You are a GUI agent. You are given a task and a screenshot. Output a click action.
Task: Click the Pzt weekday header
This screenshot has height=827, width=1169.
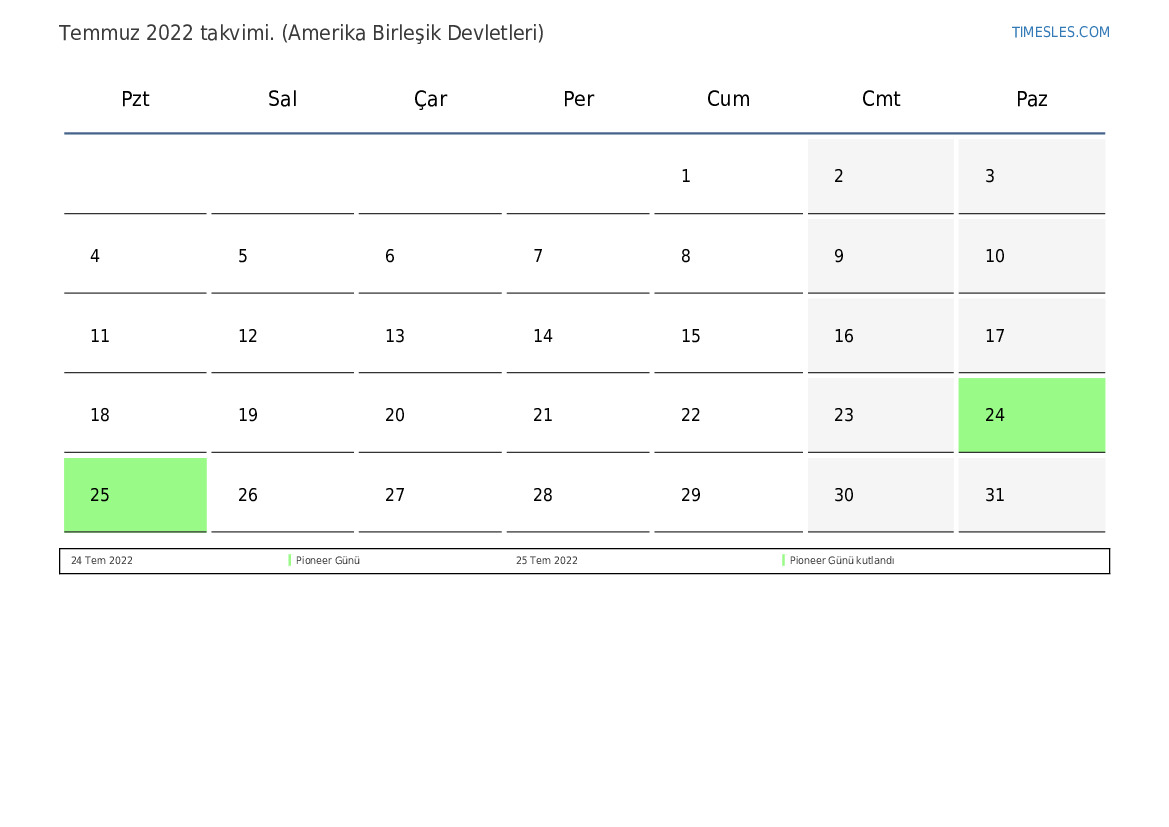tap(135, 99)
